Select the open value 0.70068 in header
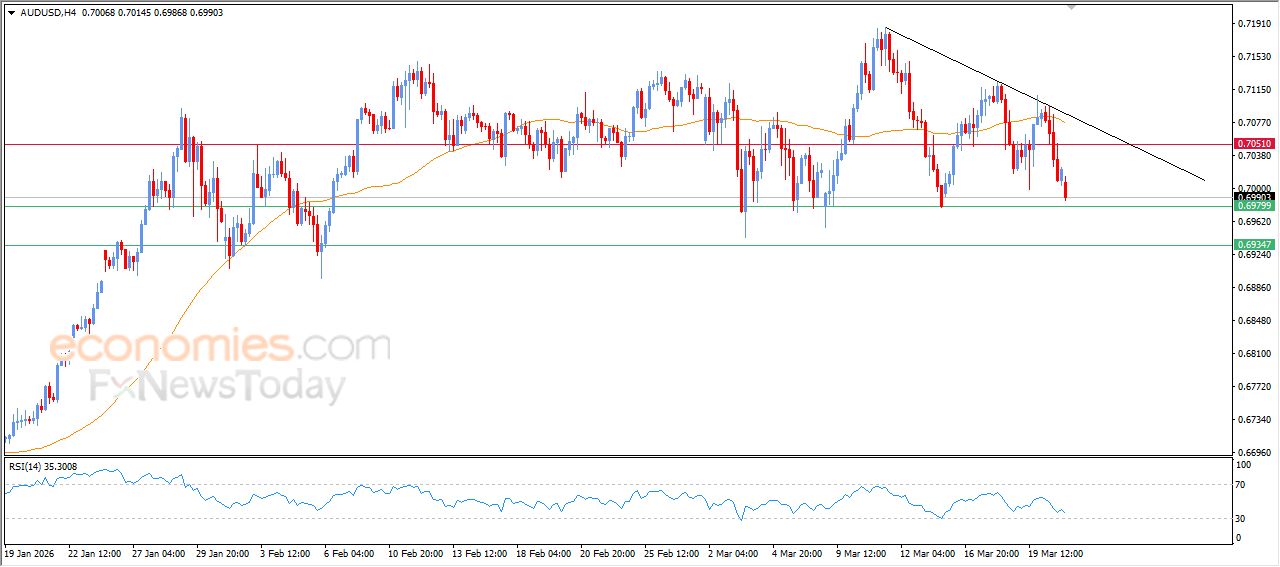The image size is (1280, 567). point(97,12)
